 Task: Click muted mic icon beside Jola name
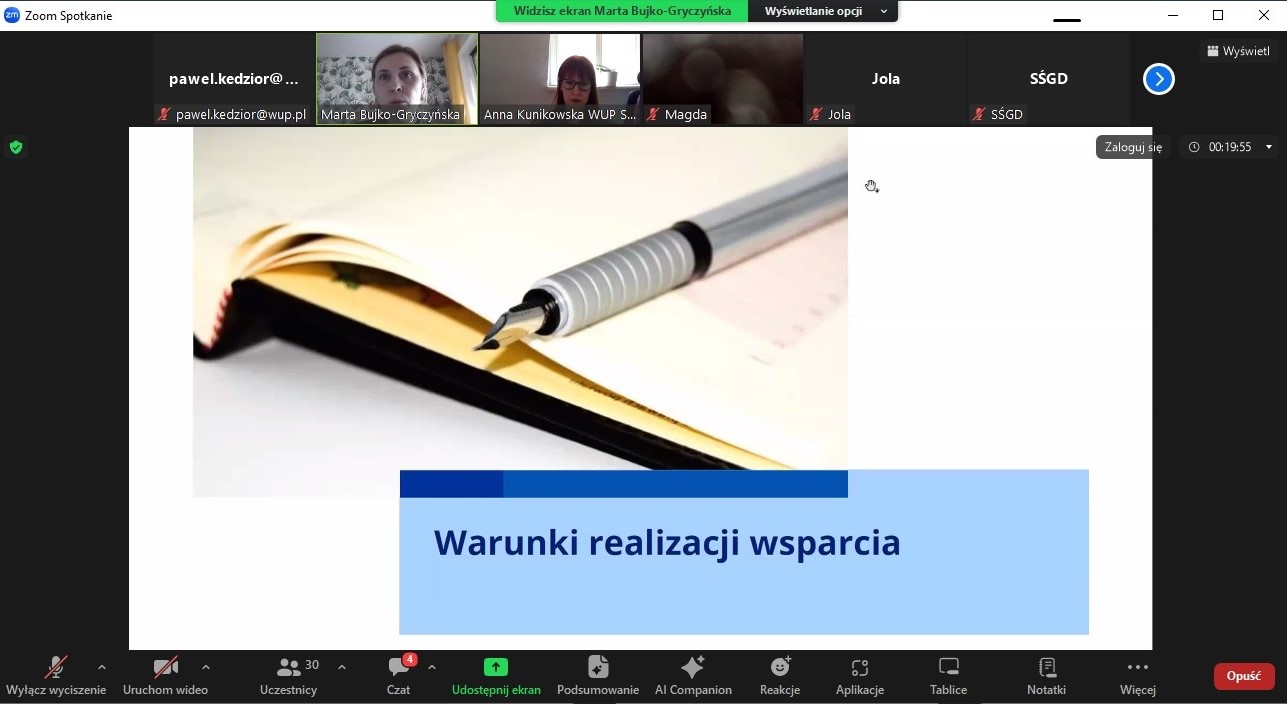click(x=817, y=114)
